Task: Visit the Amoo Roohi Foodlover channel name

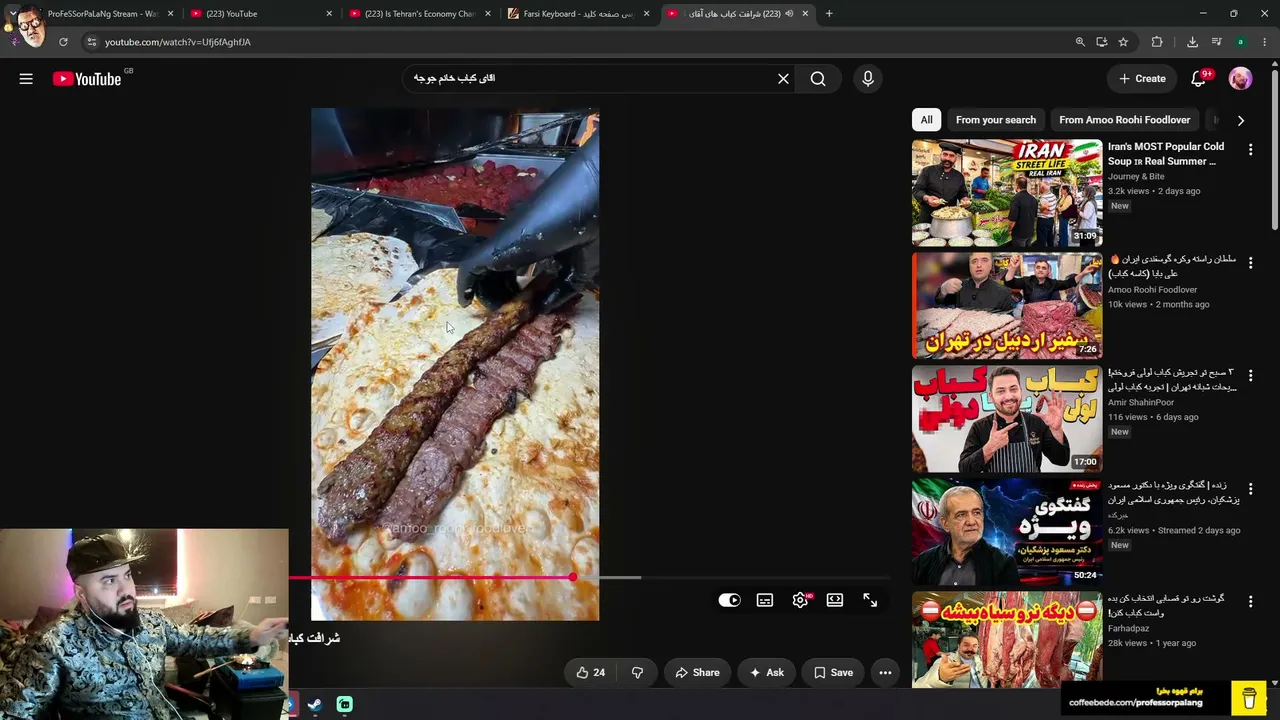Action: (1152, 290)
